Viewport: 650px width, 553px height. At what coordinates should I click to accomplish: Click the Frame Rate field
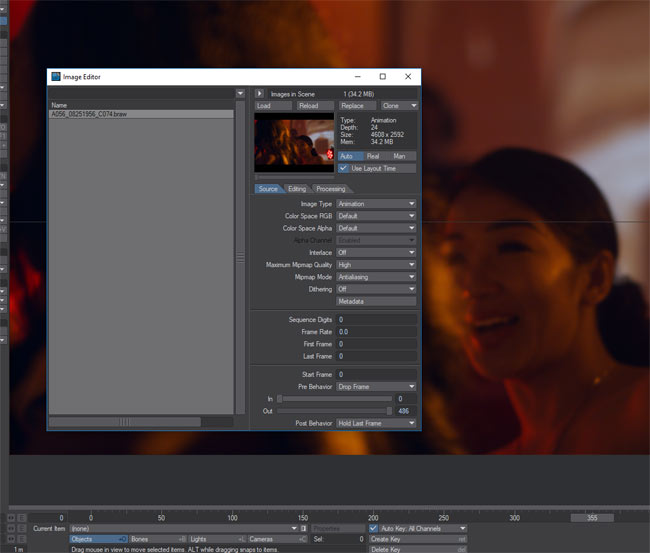[x=376, y=332]
